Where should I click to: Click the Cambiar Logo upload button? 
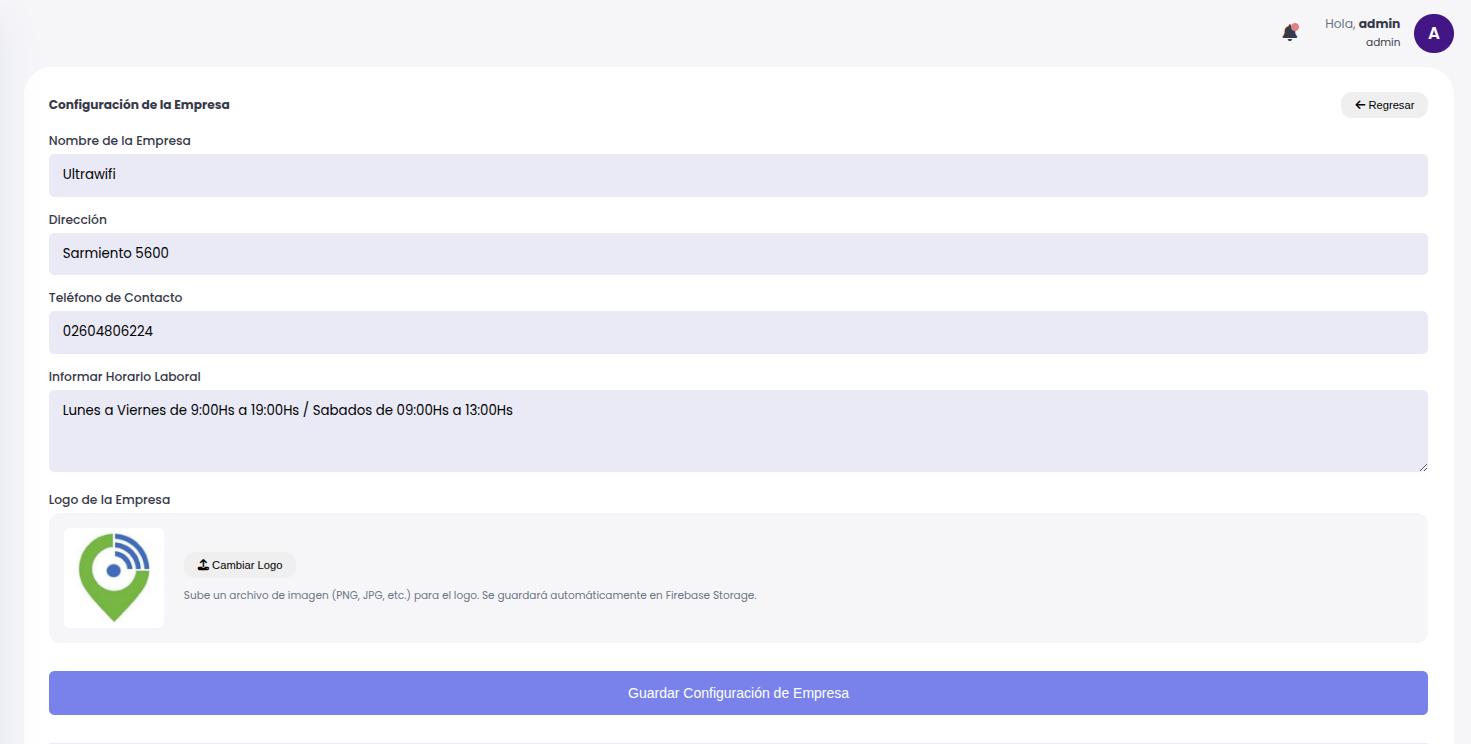point(240,565)
